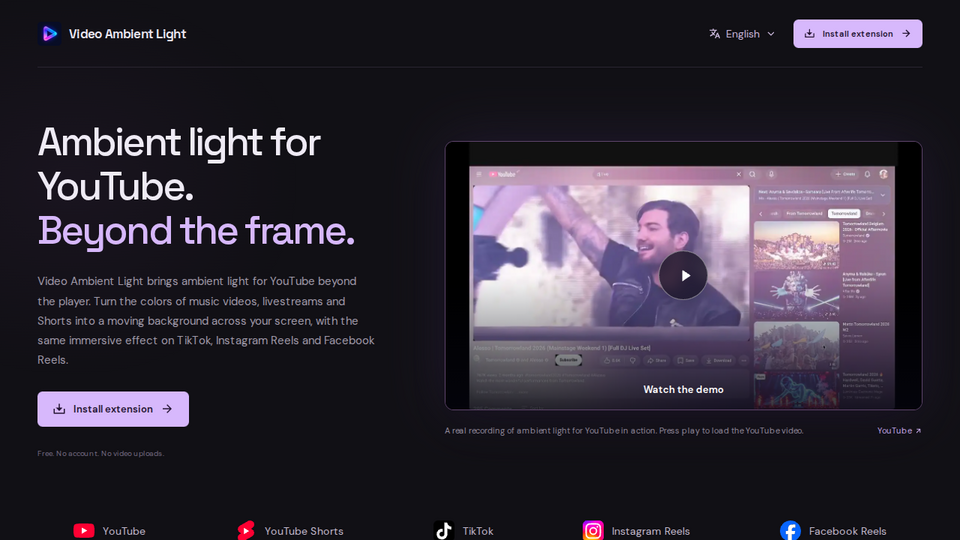The image size is (960, 540).
Task: Click the demo caption about real recording
Action: (x=624, y=430)
